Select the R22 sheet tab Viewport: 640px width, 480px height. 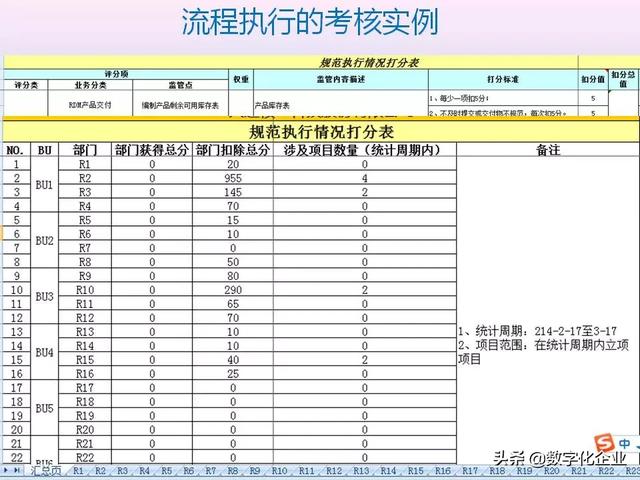coord(606,471)
